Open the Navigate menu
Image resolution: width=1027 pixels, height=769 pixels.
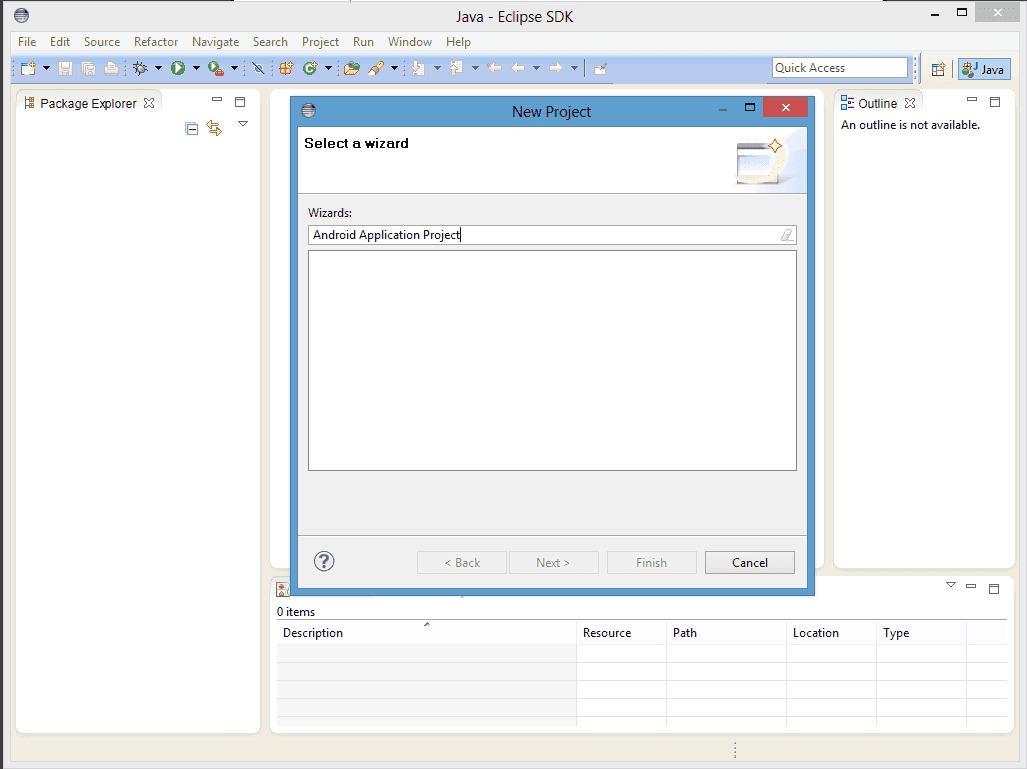tap(215, 42)
